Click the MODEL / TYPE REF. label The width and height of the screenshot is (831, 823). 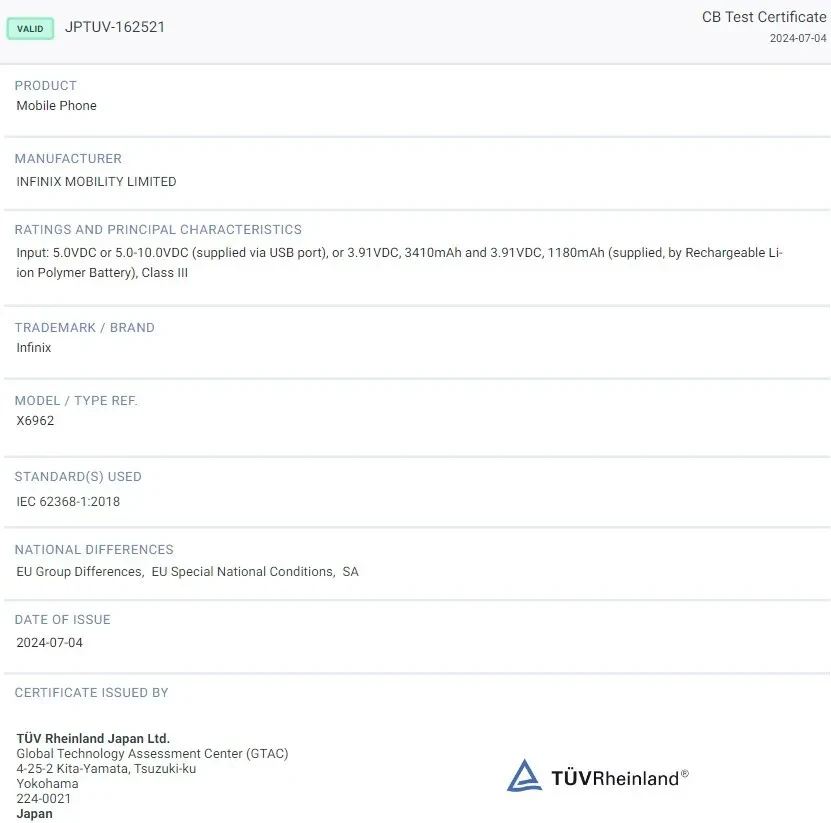click(76, 401)
